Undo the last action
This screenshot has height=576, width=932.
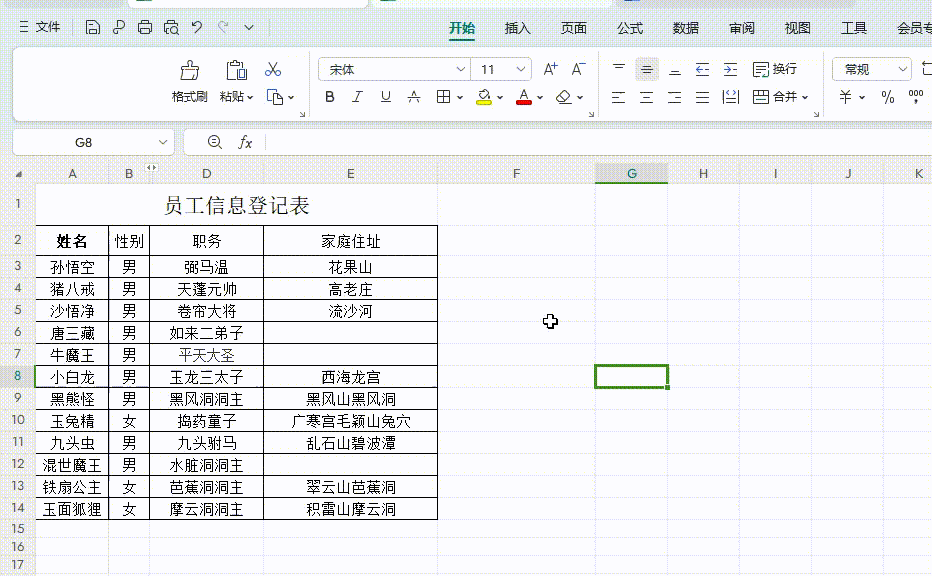pyautogui.click(x=197, y=27)
